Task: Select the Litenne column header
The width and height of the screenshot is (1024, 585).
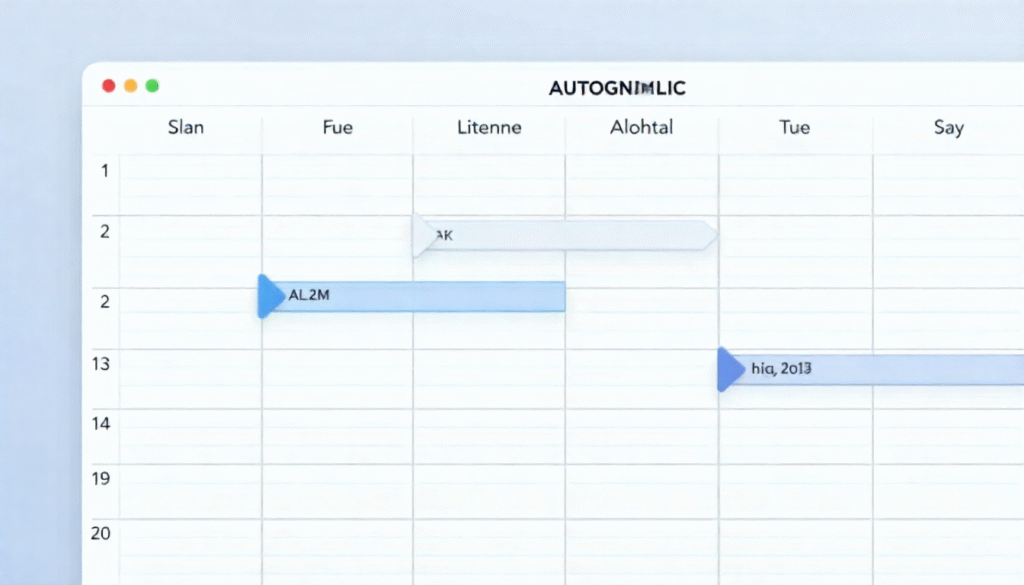Action: pos(488,127)
